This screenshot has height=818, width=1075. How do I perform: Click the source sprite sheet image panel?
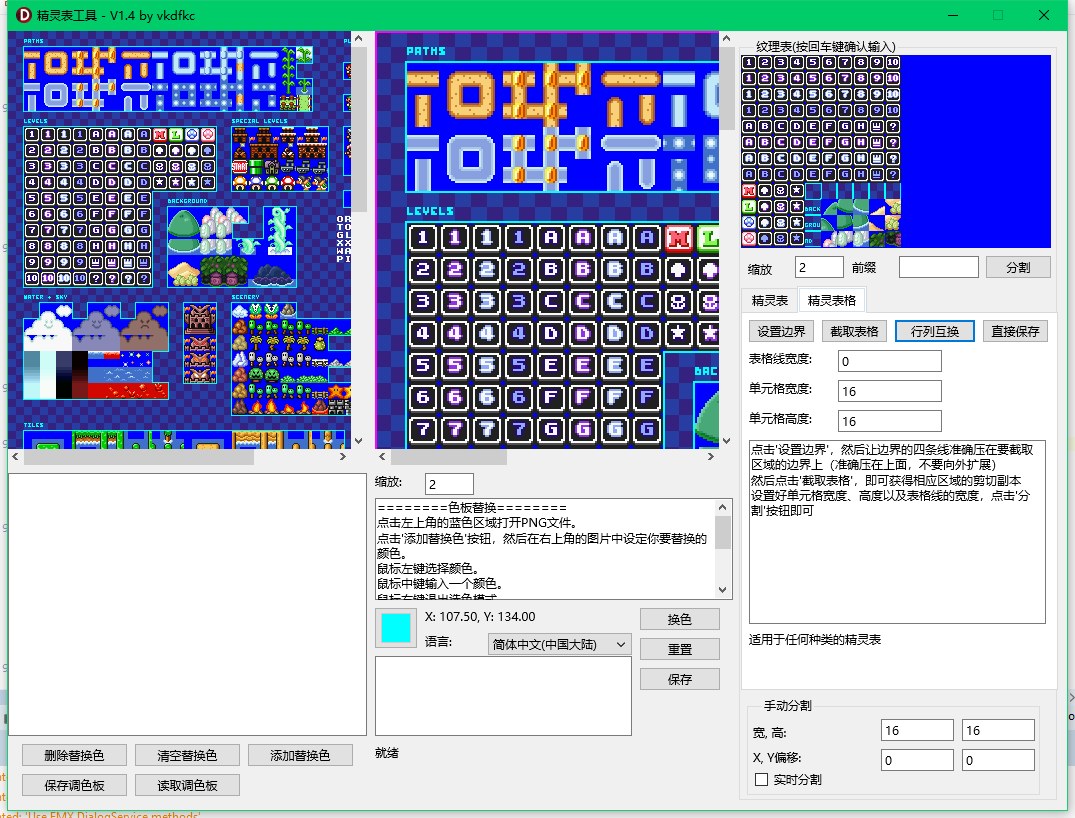click(180, 240)
